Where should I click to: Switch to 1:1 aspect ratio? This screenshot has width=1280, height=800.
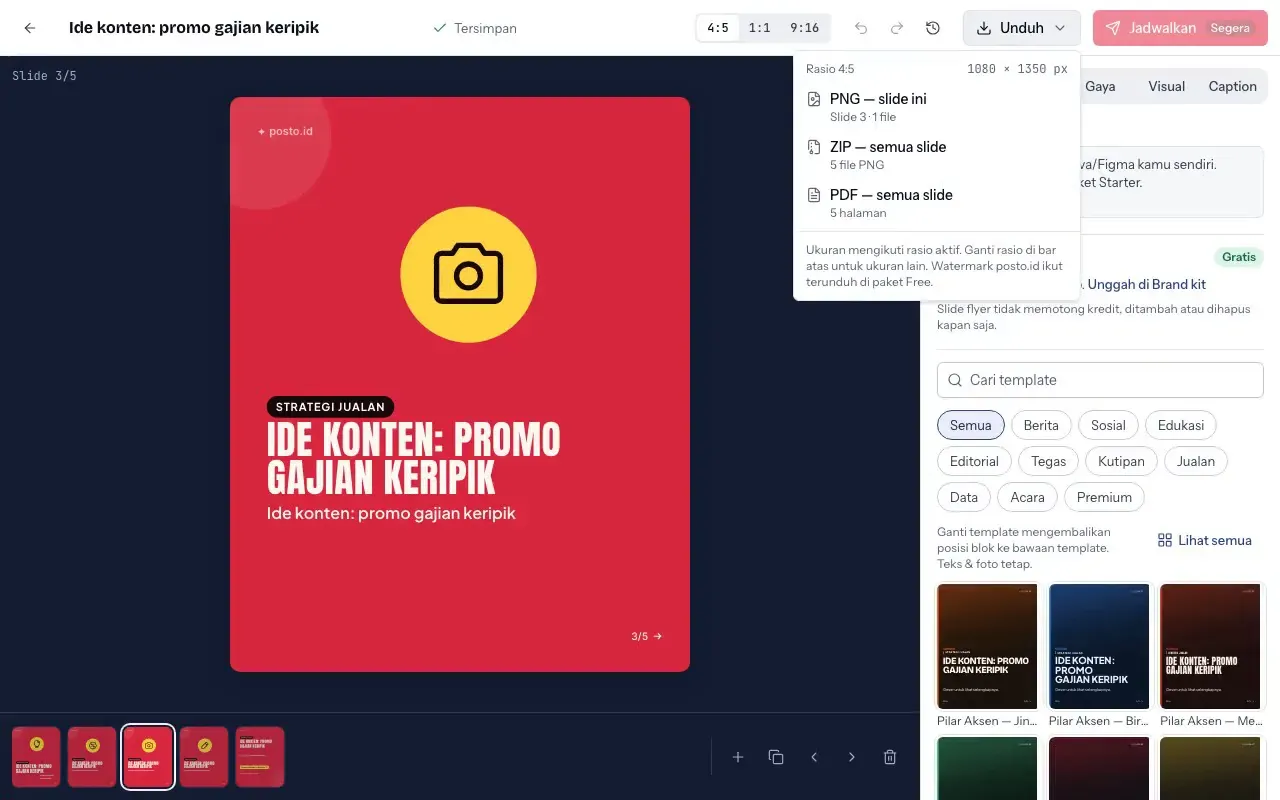[760, 28]
